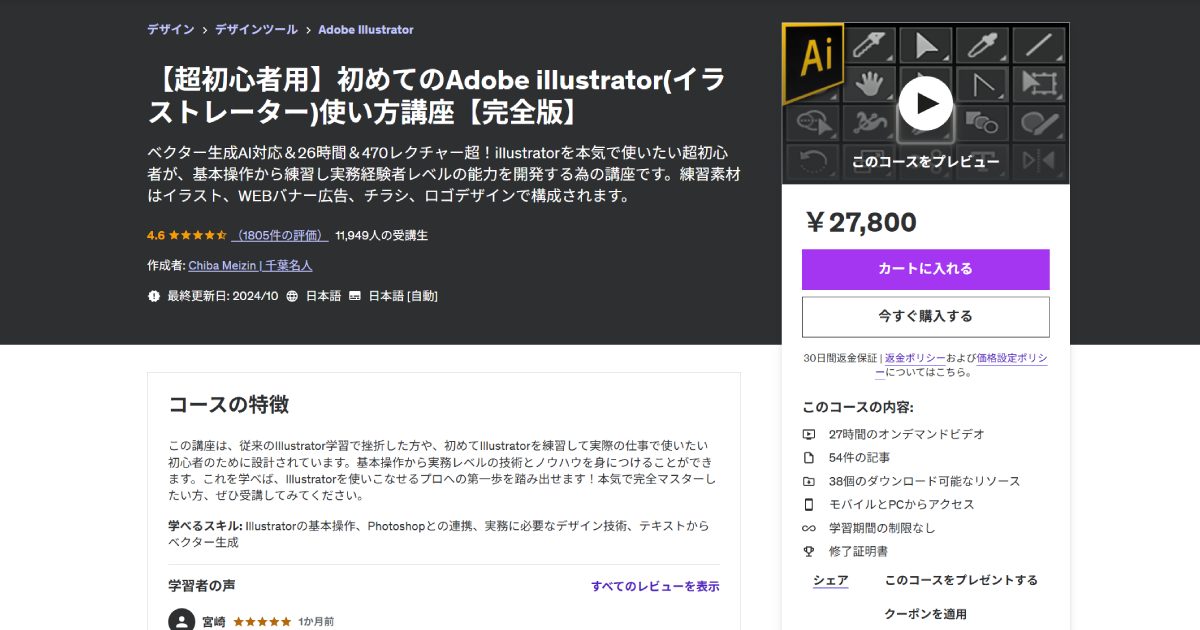The height and width of the screenshot is (630, 1200).
Task: Click chevron between デザイン and デザインツール
Action: coord(205,30)
